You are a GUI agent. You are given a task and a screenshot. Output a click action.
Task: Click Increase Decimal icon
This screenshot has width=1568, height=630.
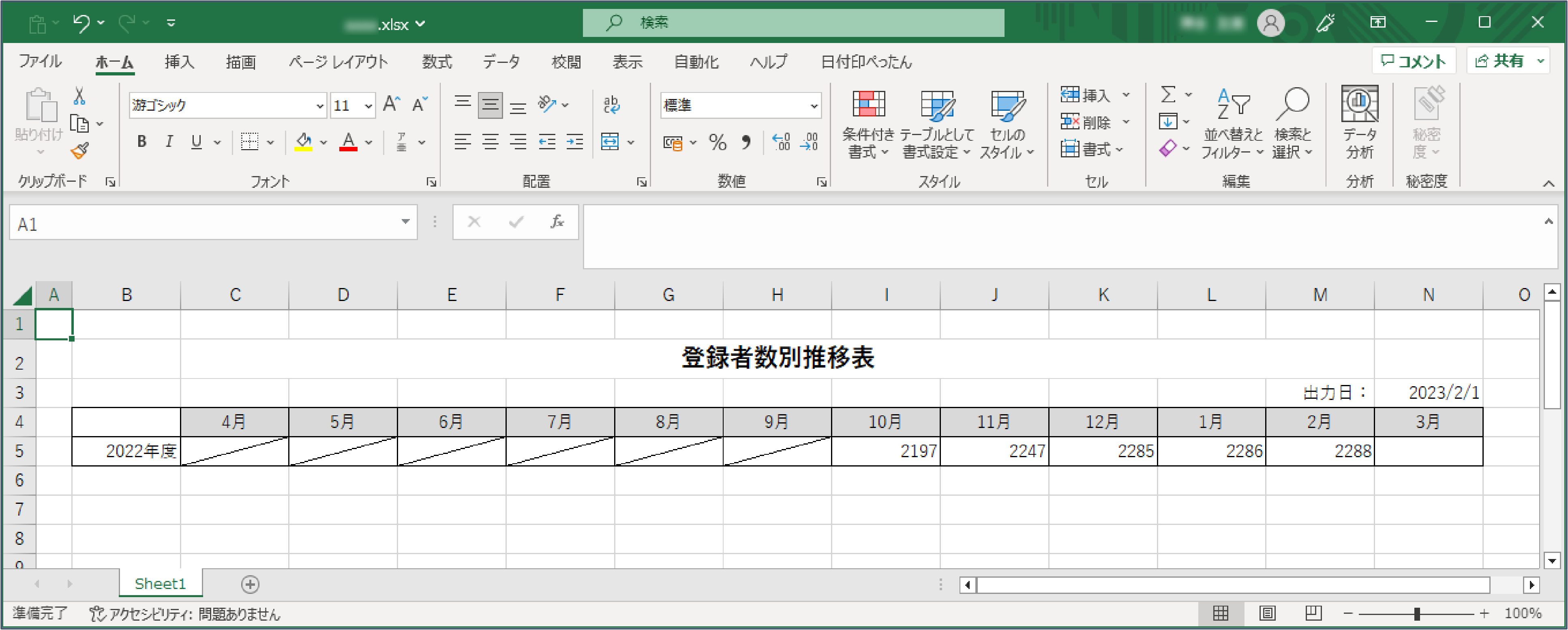click(781, 142)
